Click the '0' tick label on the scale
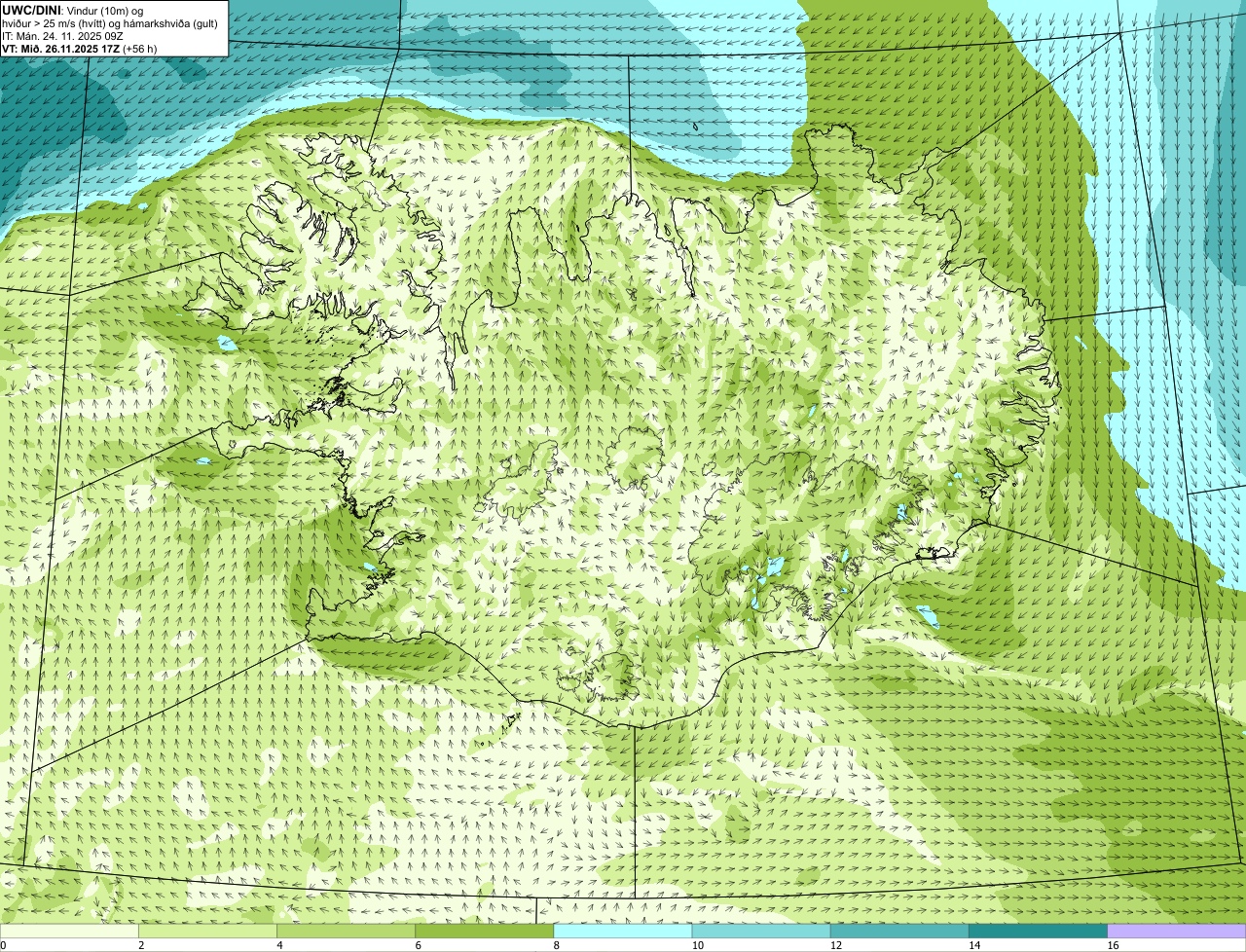The height and width of the screenshot is (952, 1246). tap(3, 945)
